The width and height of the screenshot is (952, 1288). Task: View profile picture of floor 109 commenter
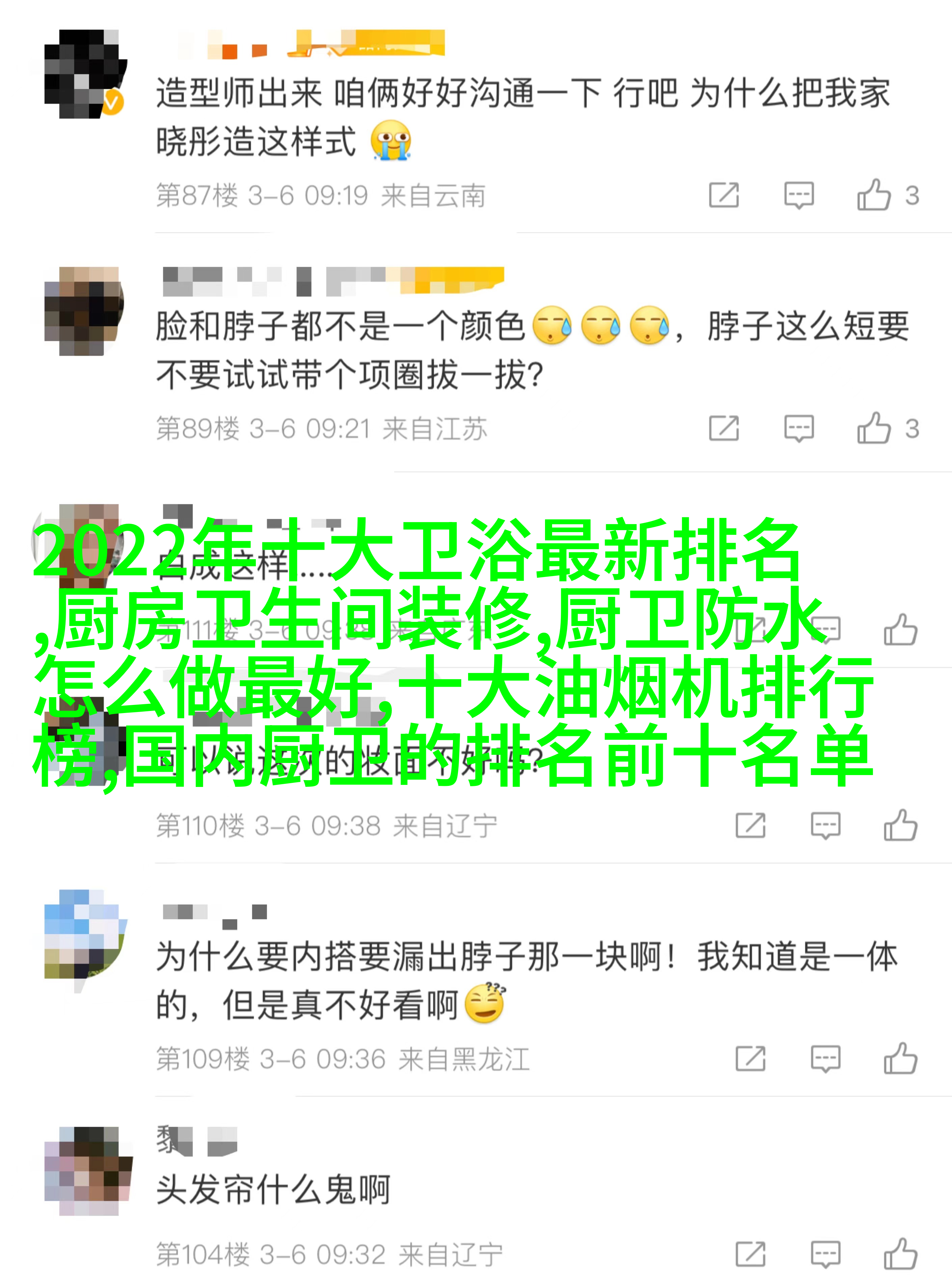(85, 934)
